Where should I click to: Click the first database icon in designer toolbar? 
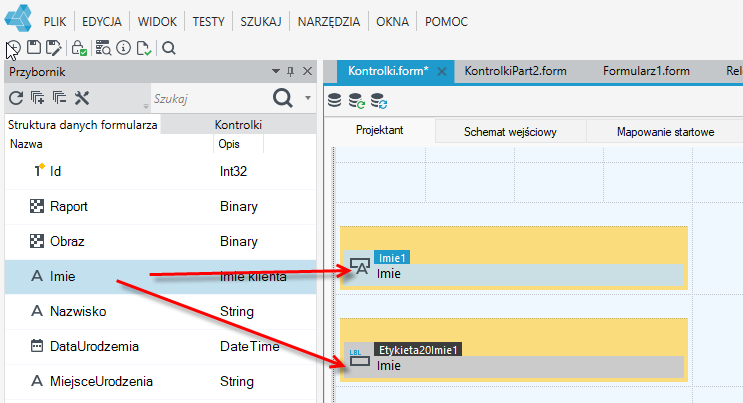pos(335,101)
